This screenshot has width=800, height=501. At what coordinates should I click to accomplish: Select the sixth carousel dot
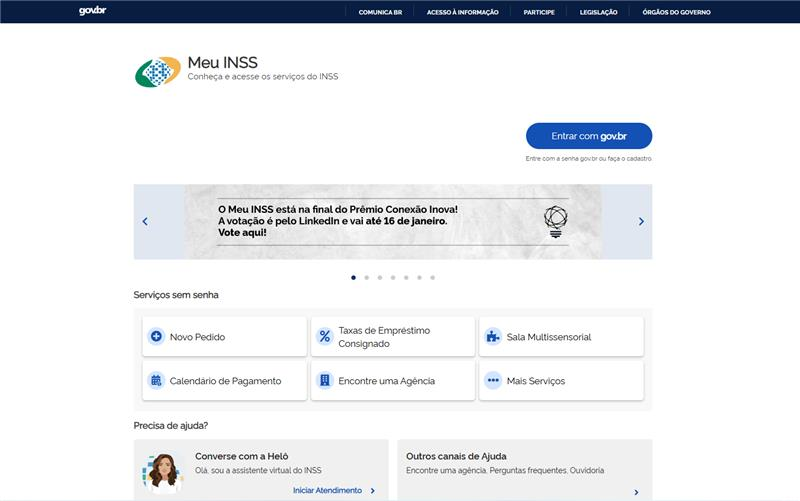pos(419,278)
